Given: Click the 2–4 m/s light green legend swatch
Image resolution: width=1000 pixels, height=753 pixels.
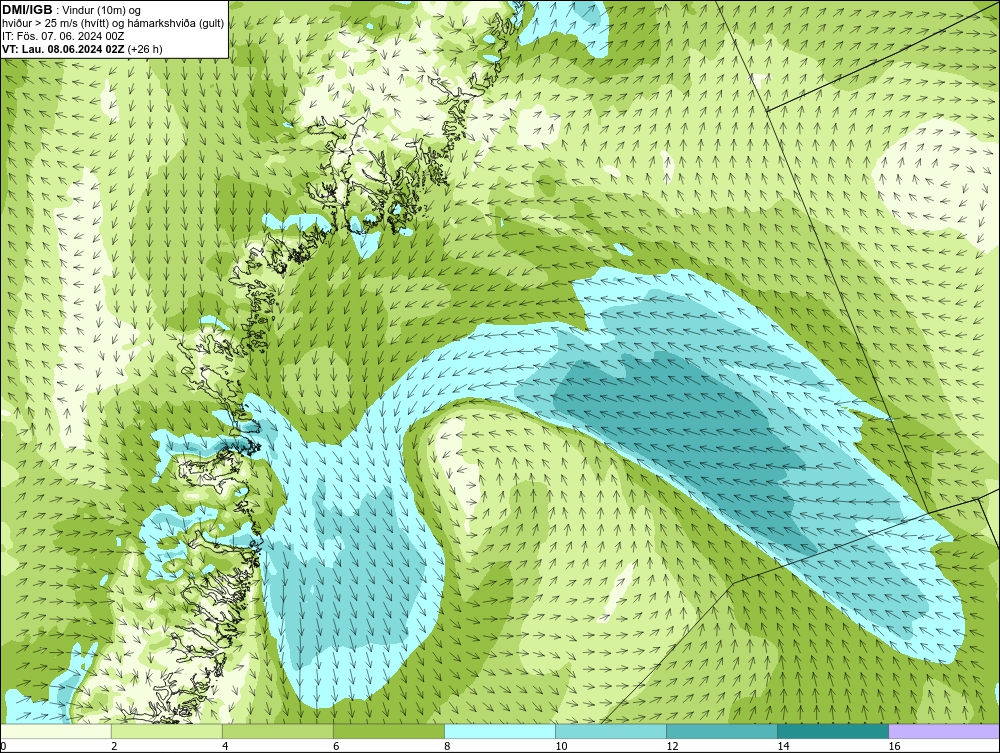Looking at the screenshot, I should point(167,731).
